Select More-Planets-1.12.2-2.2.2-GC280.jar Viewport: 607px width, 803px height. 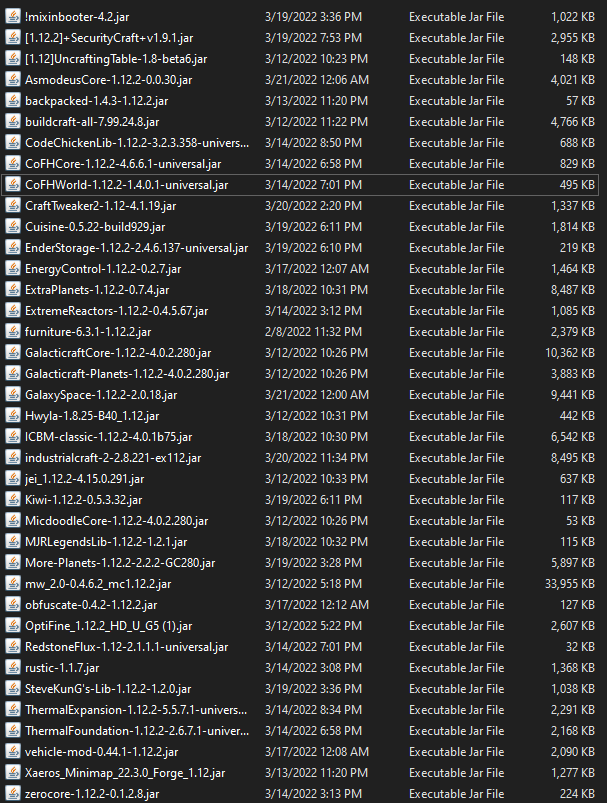point(120,563)
